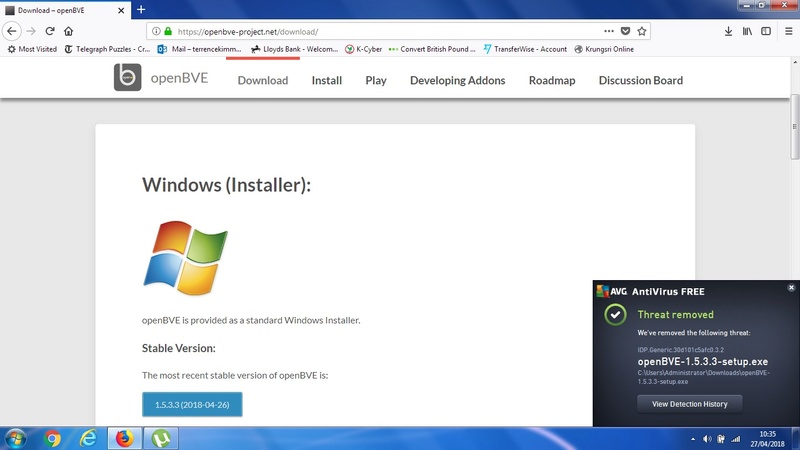Click the power/battery tray icon
The height and width of the screenshot is (450, 800).
point(721,439)
